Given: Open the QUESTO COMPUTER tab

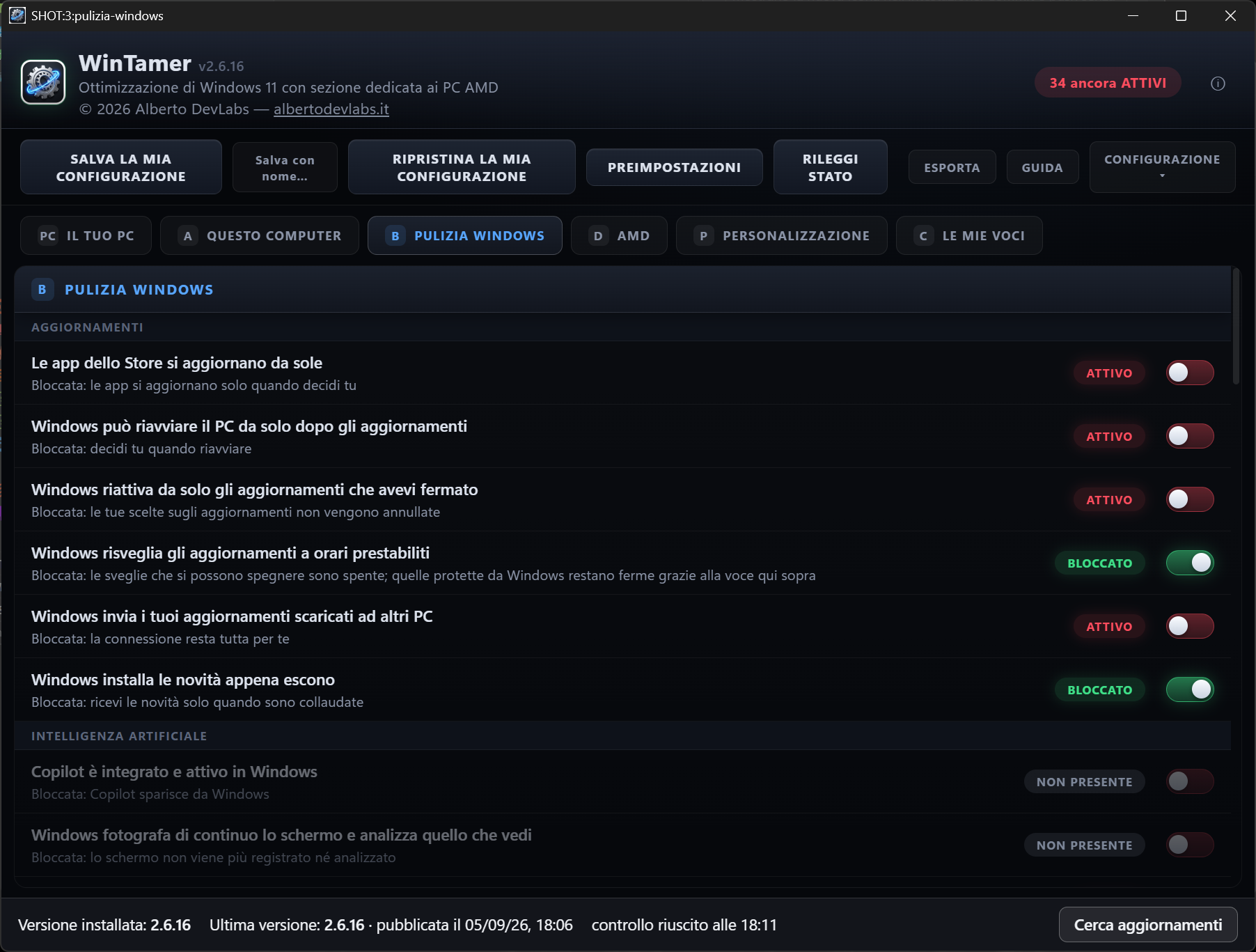Looking at the screenshot, I should 260,235.
